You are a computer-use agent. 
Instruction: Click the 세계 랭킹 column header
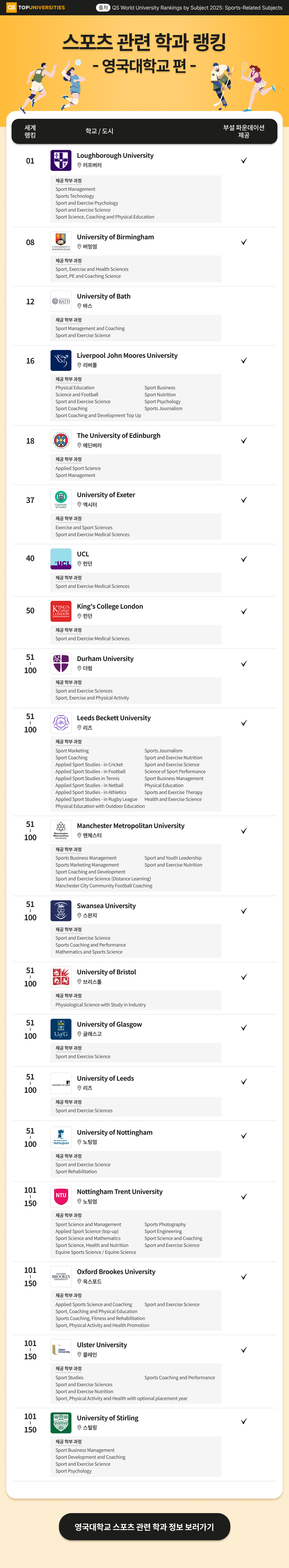[30, 132]
